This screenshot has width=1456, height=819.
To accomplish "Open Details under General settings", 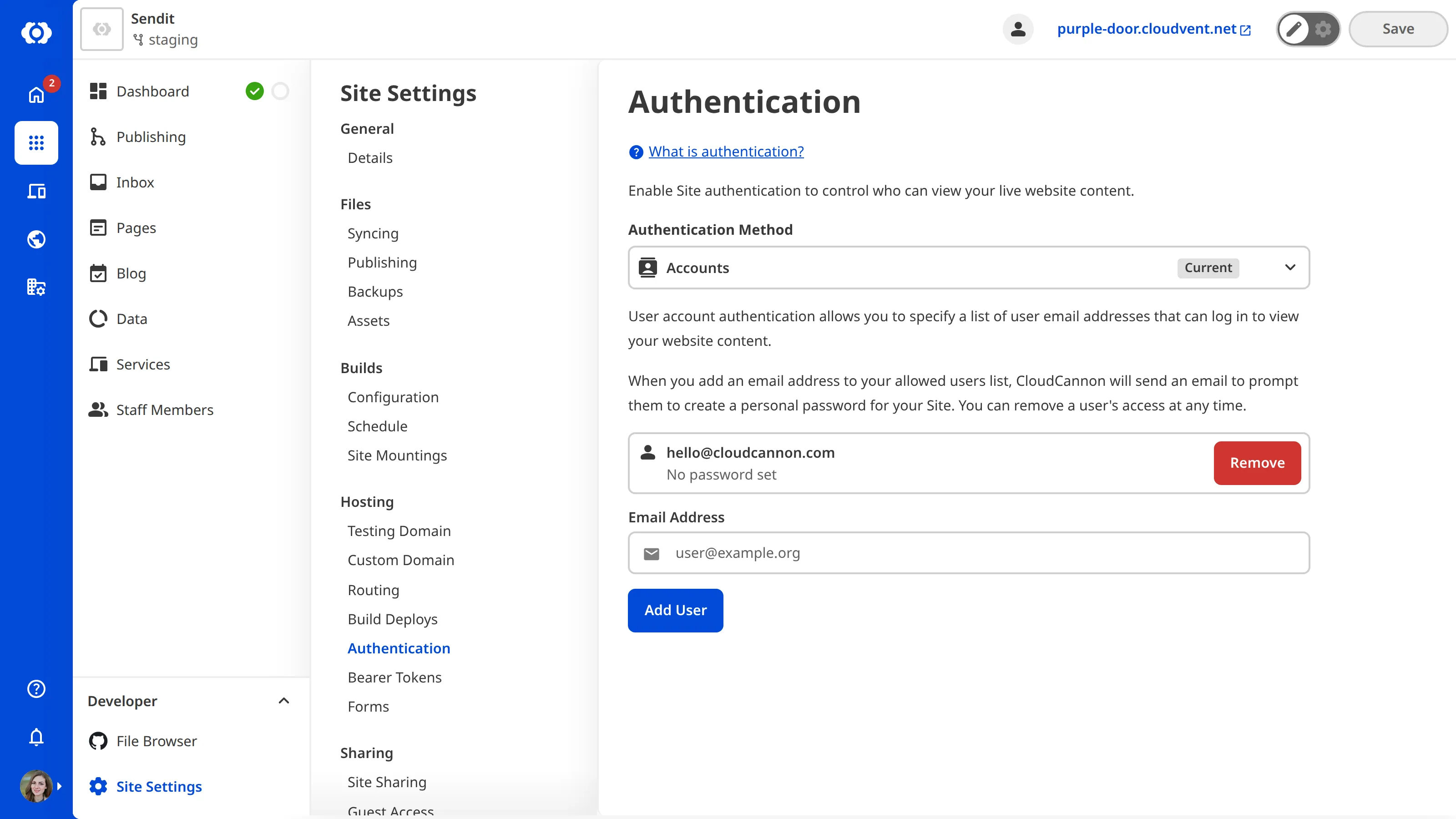I will (x=369, y=158).
